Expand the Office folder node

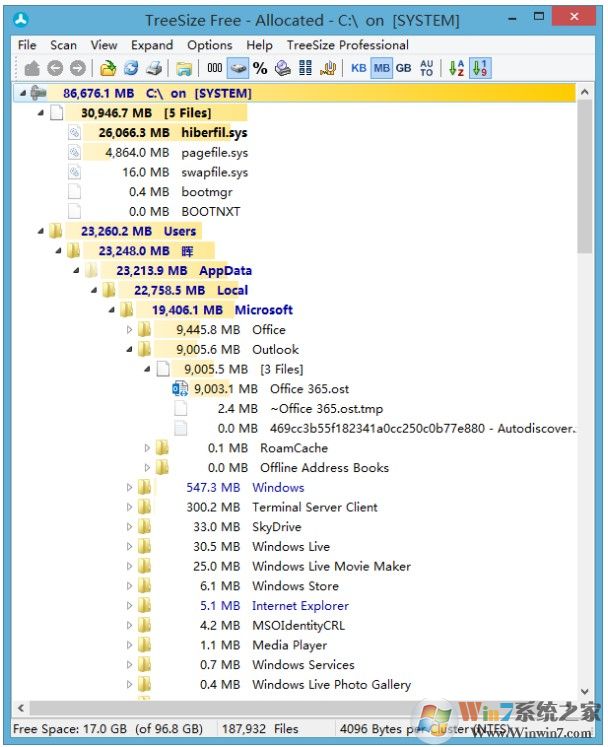tap(129, 330)
